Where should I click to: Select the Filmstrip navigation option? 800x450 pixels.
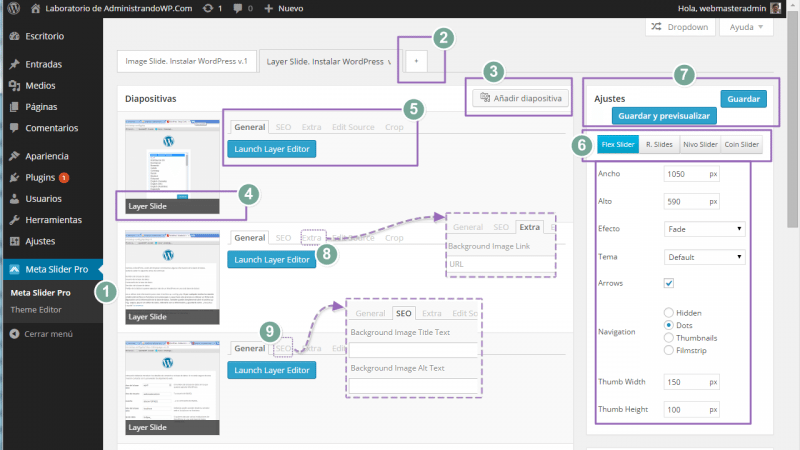pos(668,350)
